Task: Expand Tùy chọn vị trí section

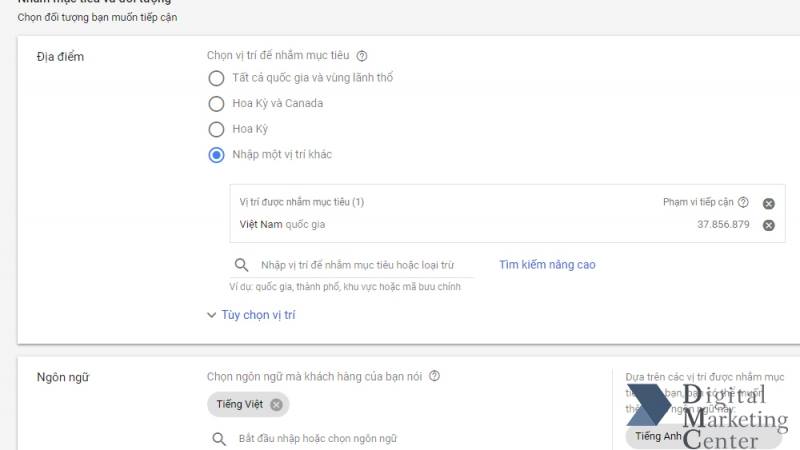Action: (258, 315)
